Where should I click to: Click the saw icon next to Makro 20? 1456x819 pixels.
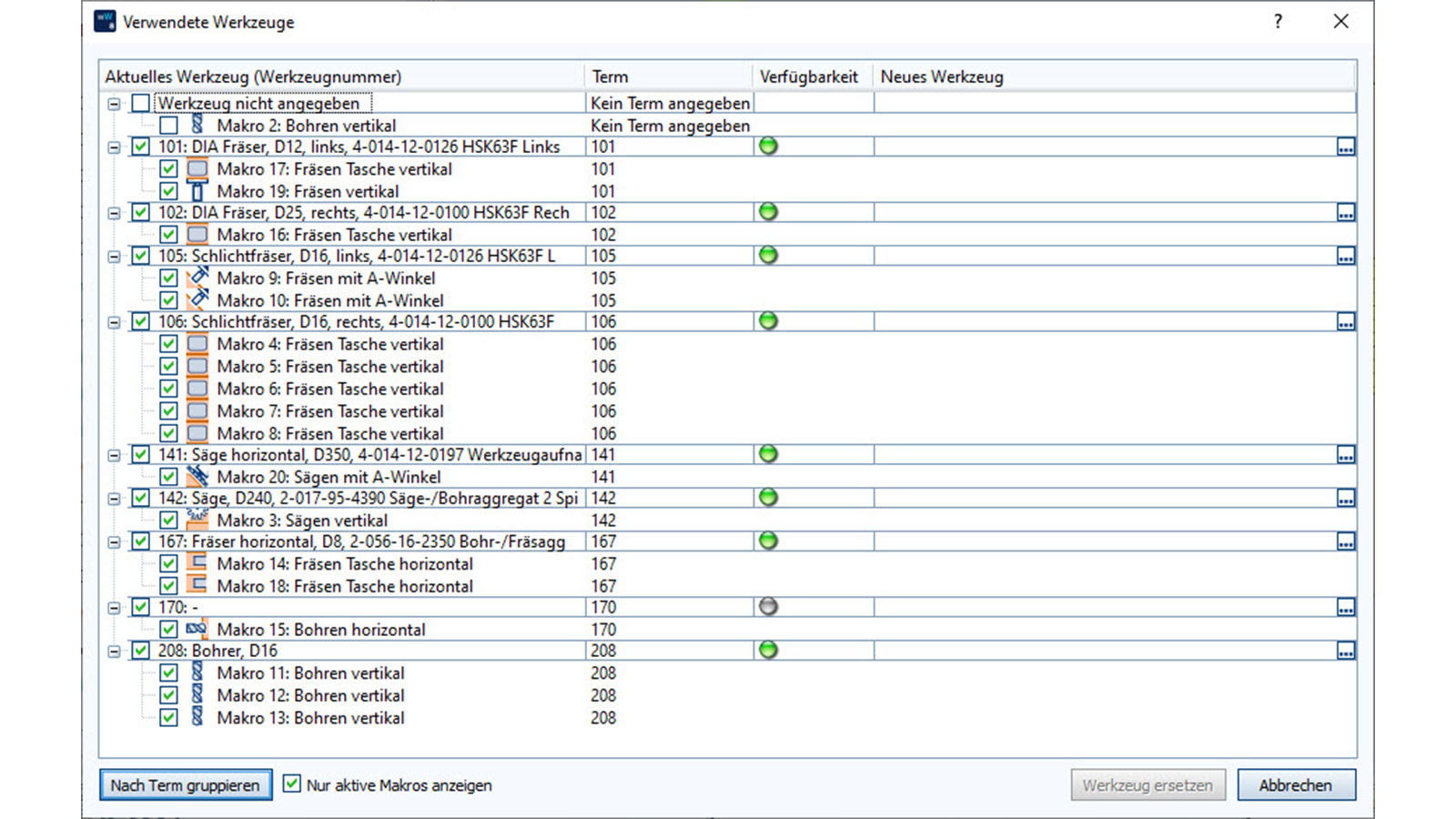pyautogui.click(x=197, y=476)
